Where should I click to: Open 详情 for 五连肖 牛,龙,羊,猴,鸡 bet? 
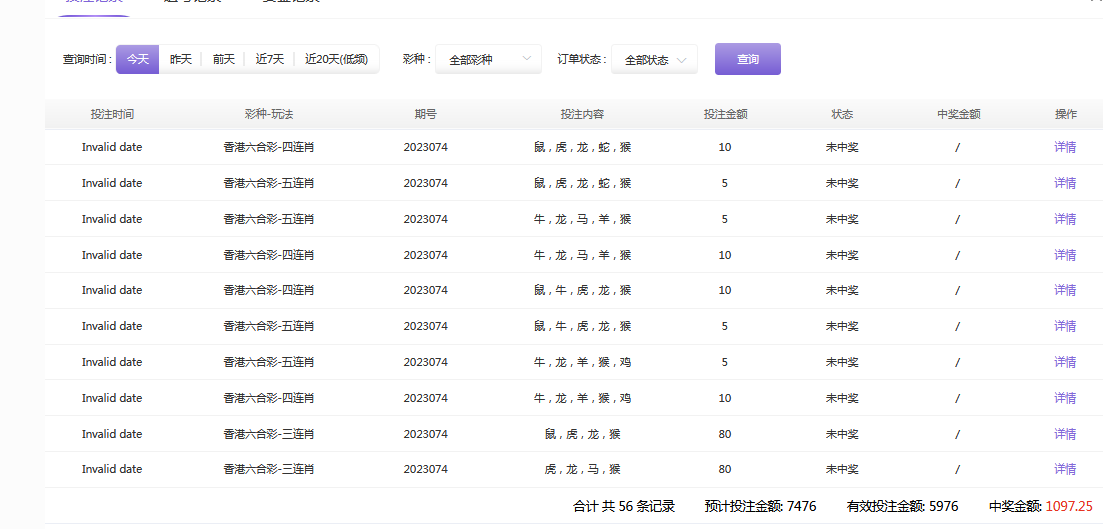(x=1065, y=362)
